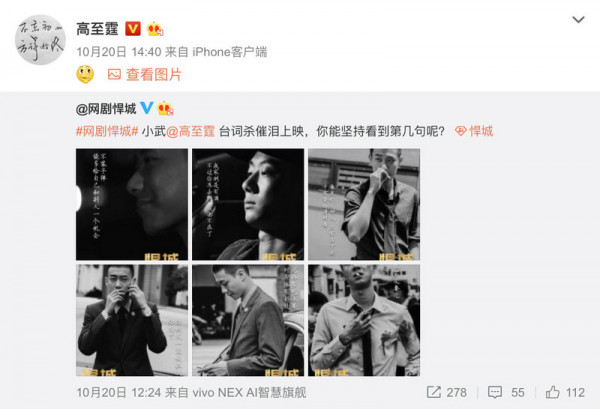The height and width of the screenshot is (409, 600).
Task: Open the 查看图片 view image link
Action: (x=144, y=75)
